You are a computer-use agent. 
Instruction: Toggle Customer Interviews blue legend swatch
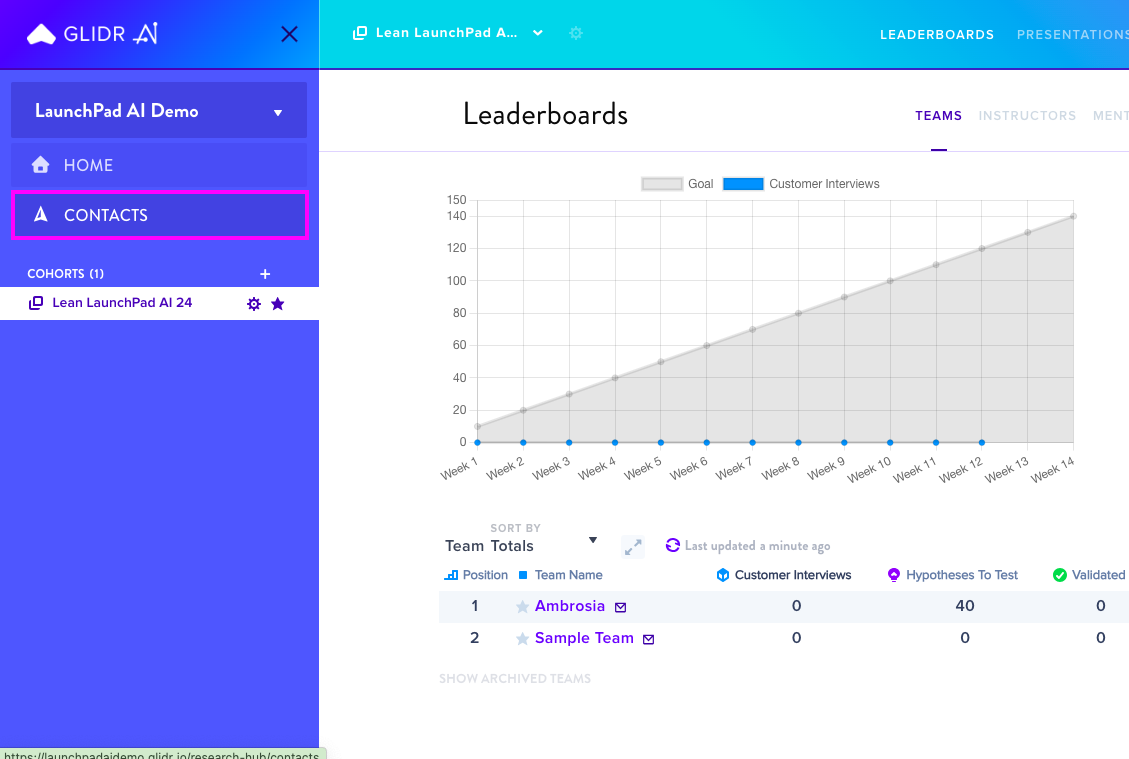[743, 184]
